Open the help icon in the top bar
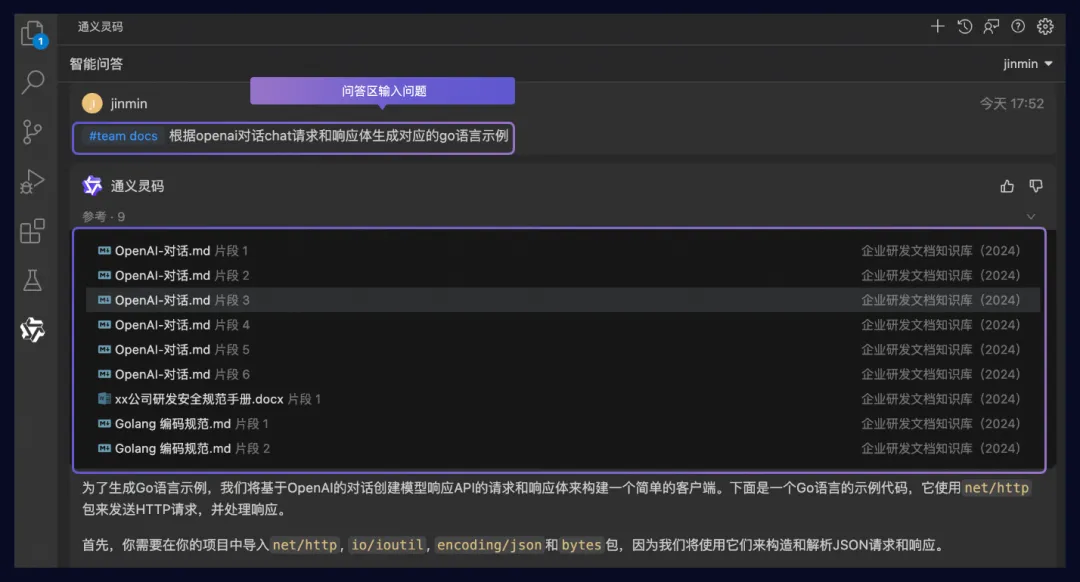 tap(1017, 26)
